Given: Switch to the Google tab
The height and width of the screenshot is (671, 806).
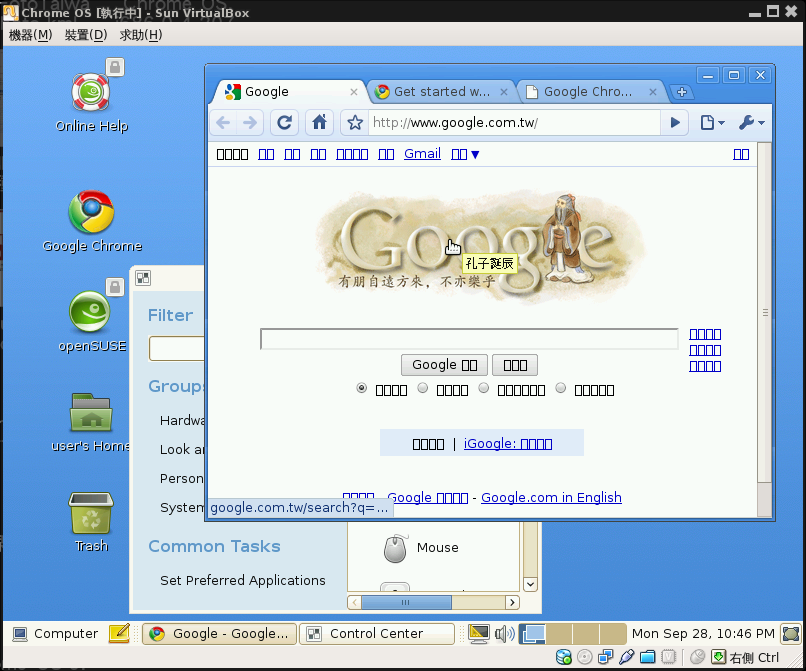Looking at the screenshot, I should pos(288,92).
